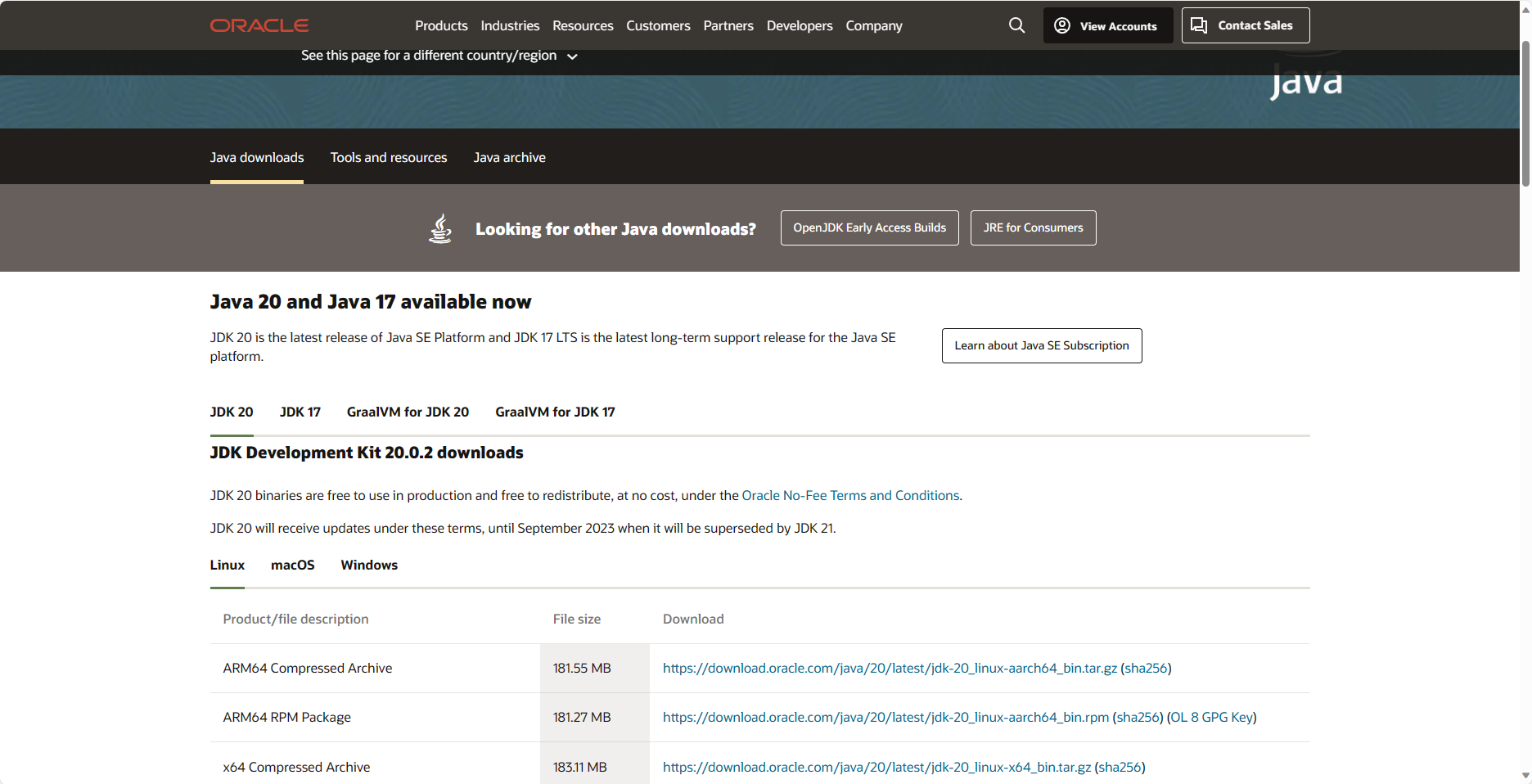Expand the different country/region chevron

[572, 56]
